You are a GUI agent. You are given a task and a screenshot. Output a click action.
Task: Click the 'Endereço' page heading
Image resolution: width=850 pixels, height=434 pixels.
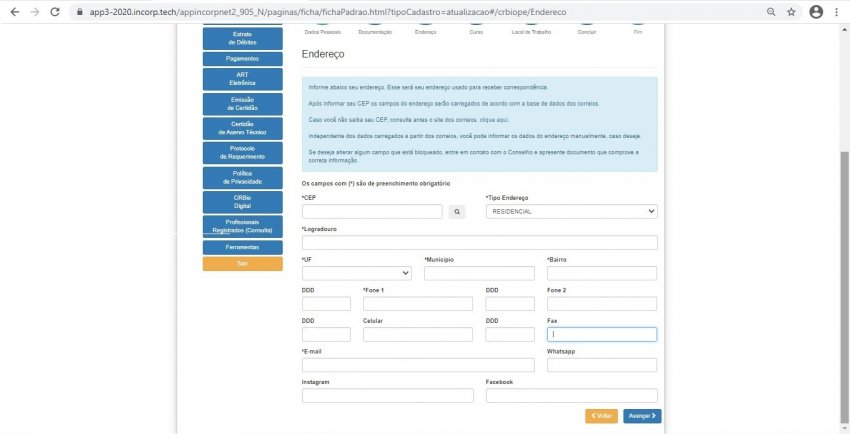[323, 54]
